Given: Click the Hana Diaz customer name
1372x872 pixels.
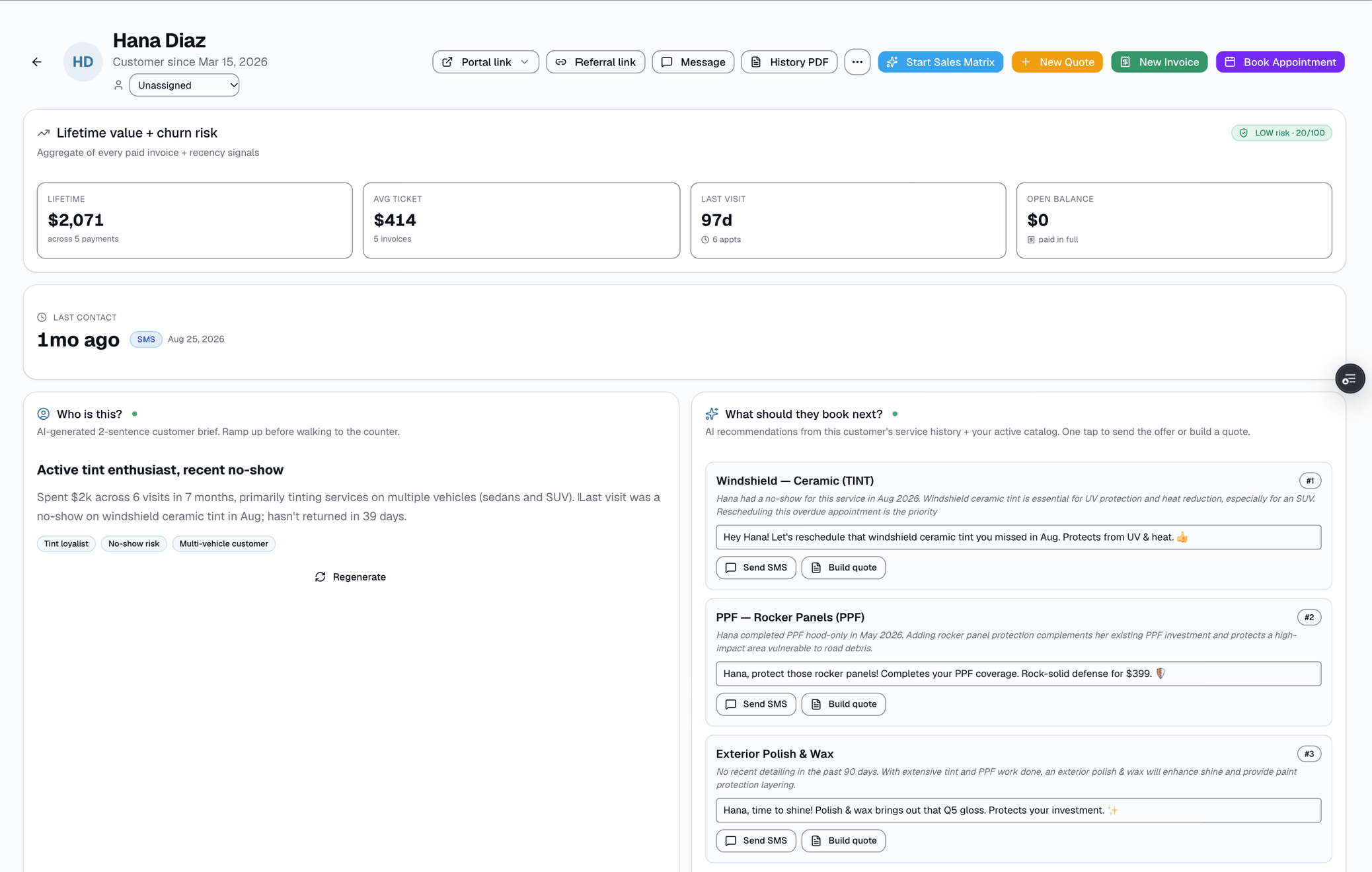Looking at the screenshot, I should tap(159, 40).
